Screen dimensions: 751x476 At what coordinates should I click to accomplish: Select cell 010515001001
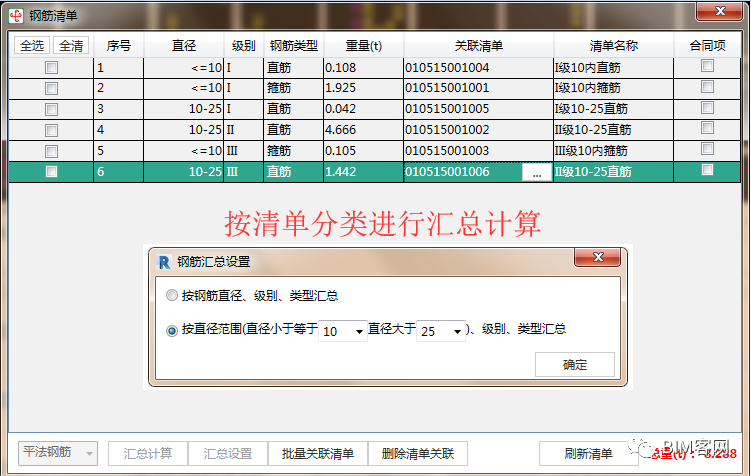(x=478, y=89)
